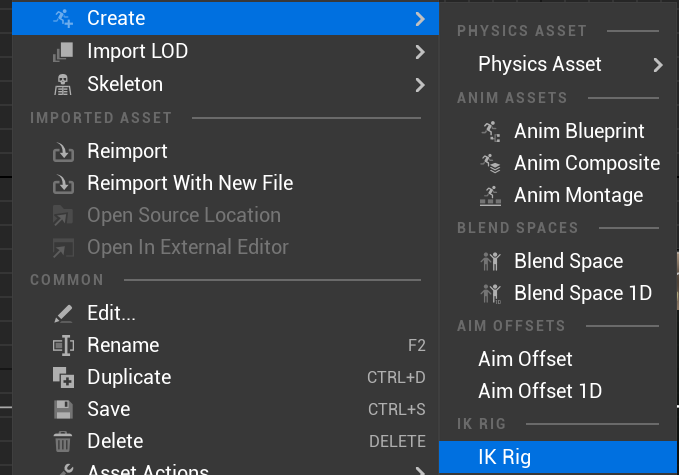Viewport: 679px width, 475px height.
Task: Click the Save floppy disk icon
Action: [x=63, y=410]
